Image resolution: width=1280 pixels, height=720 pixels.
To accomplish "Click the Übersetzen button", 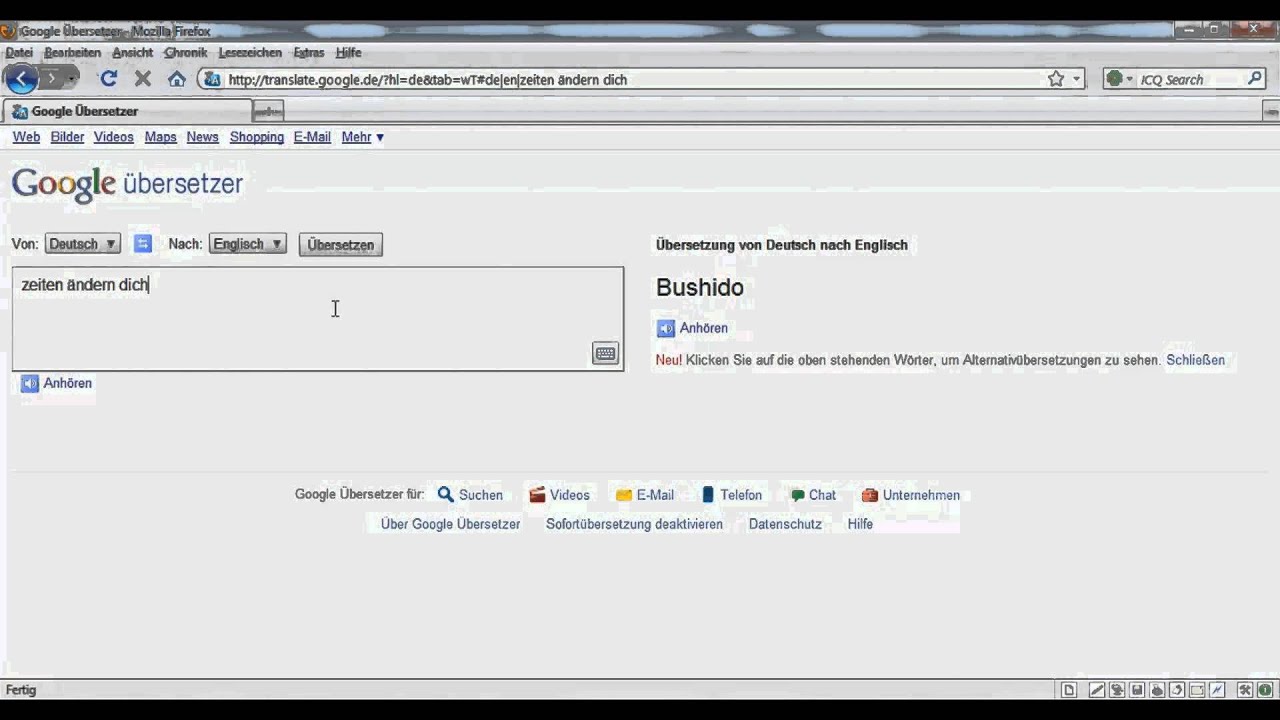I will 341,244.
